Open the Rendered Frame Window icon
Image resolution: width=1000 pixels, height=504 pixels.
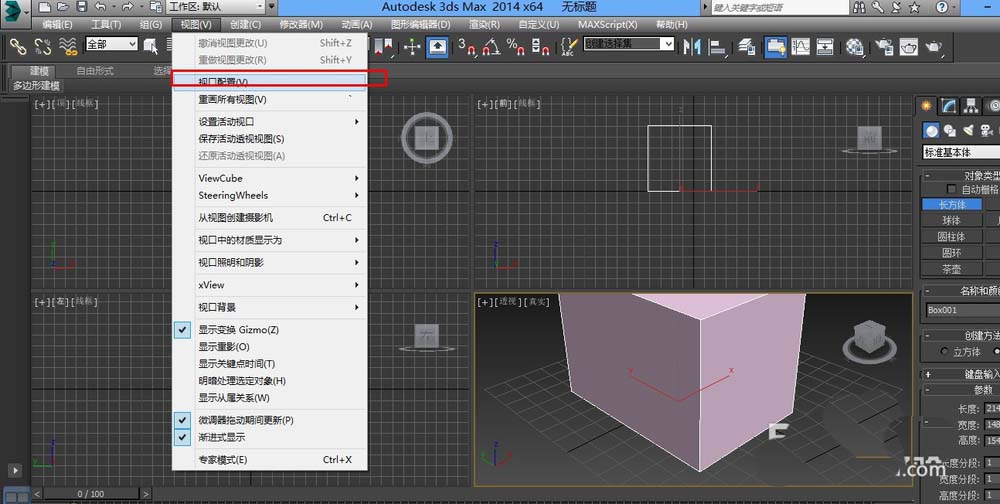tap(909, 47)
